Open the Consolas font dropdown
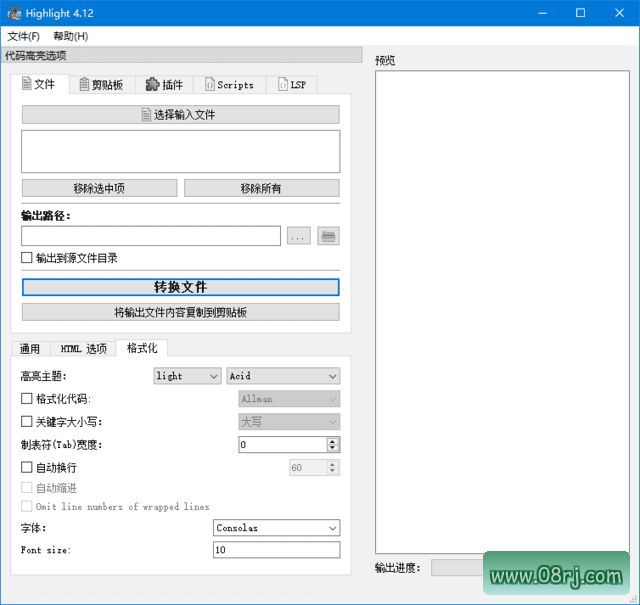Image resolution: width=640 pixels, height=605 pixels. click(276, 528)
